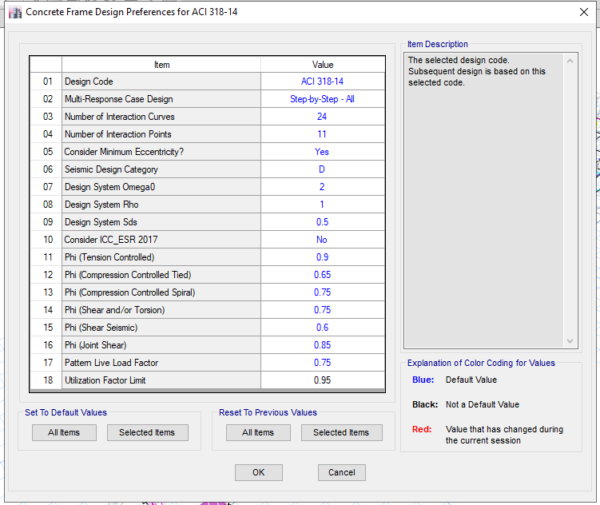The image size is (600, 505).
Task: Edit the Pattern Live Load Factor value
Action: click(323, 363)
